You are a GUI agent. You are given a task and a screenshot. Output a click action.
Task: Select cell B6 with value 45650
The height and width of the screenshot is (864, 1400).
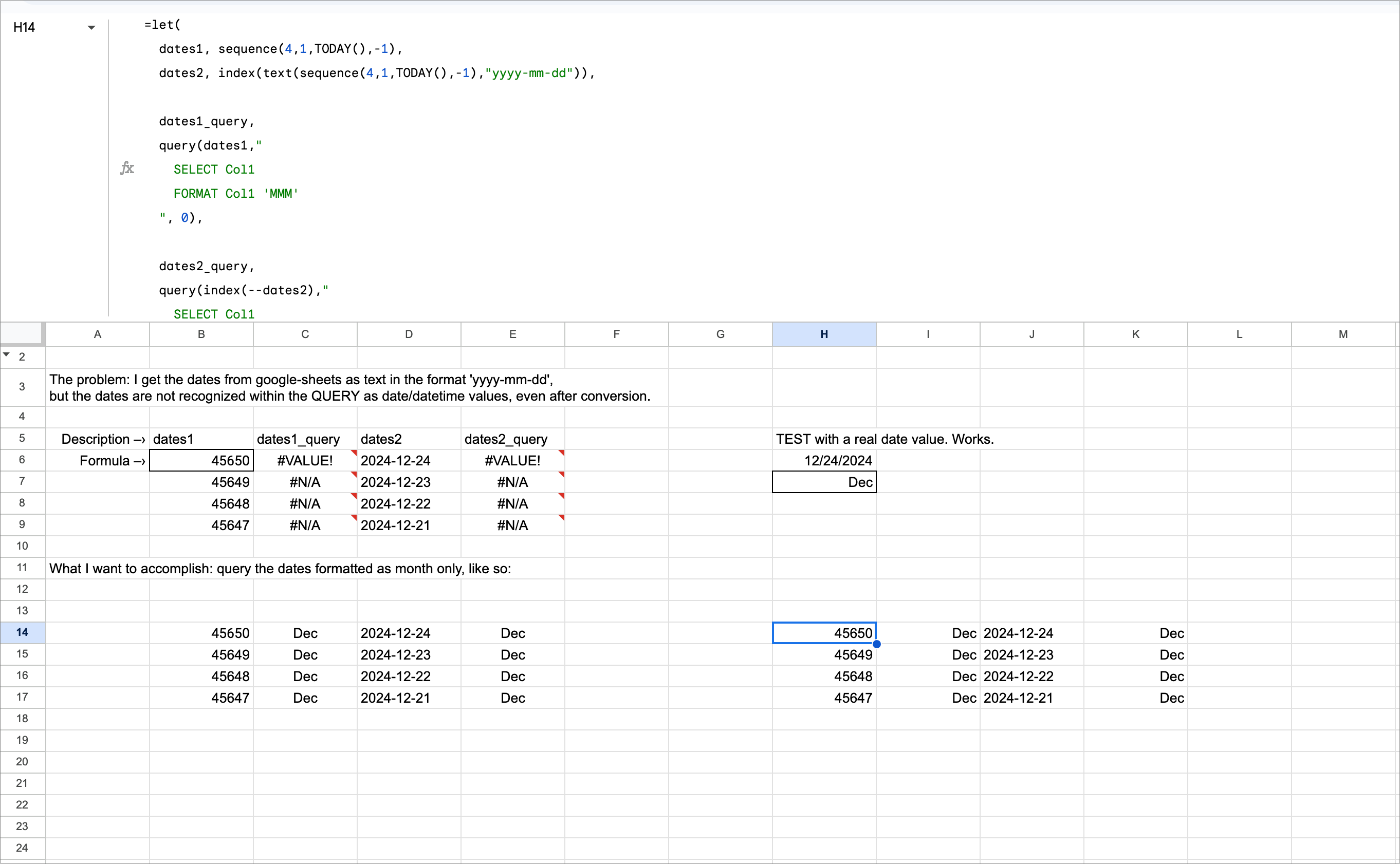(x=201, y=461)
